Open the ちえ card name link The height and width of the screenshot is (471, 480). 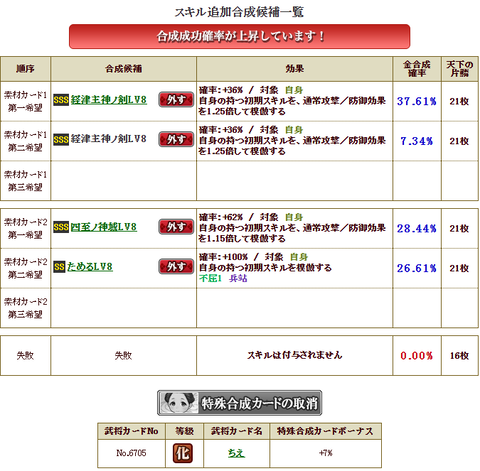(x=236, y=453)
